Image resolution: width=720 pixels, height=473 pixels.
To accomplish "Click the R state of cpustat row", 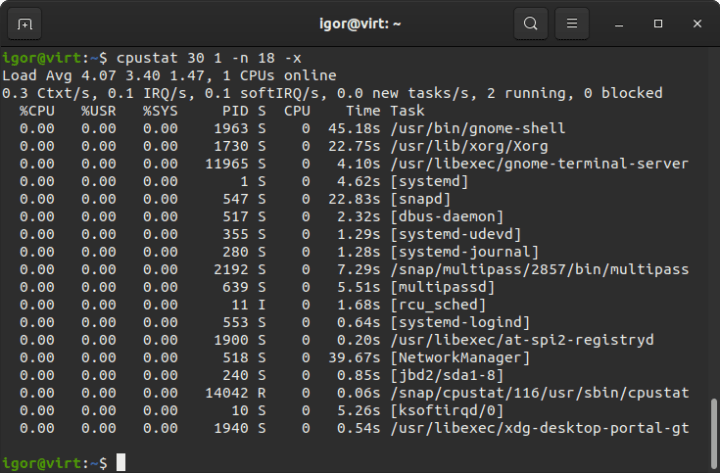I will (261, 393).
